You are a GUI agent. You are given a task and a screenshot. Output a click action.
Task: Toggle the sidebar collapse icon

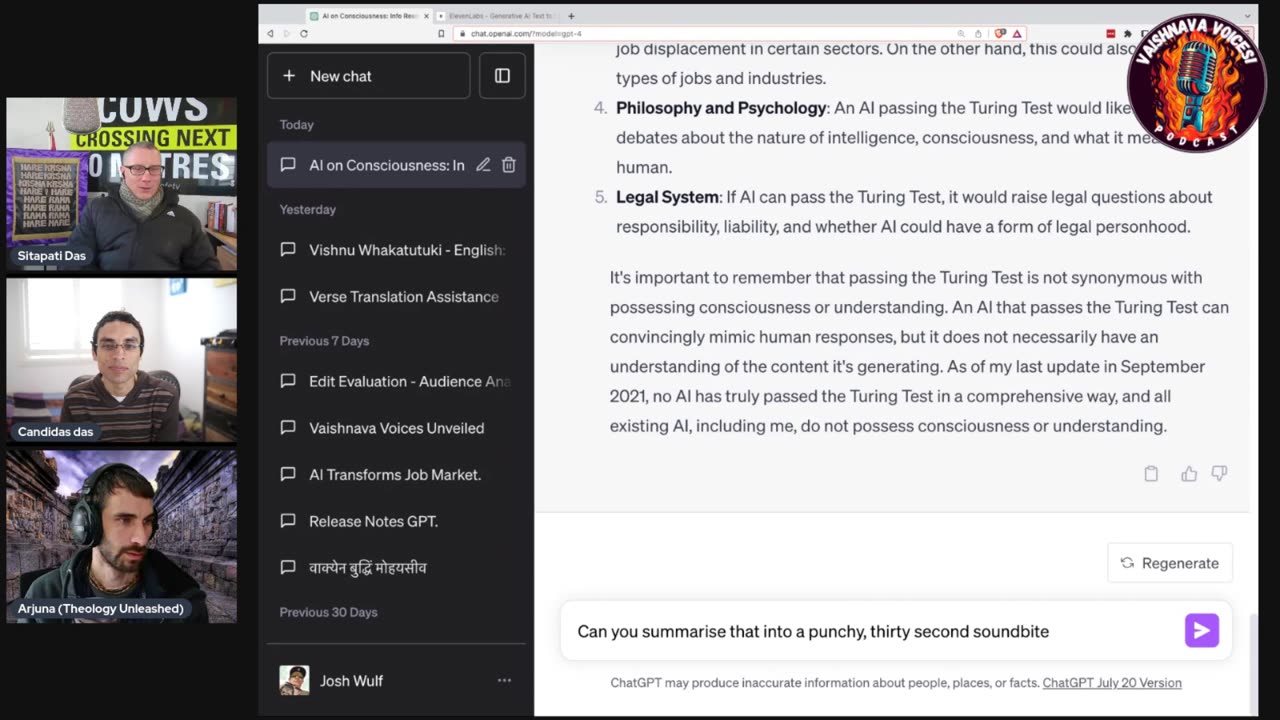tap(502, 76)
